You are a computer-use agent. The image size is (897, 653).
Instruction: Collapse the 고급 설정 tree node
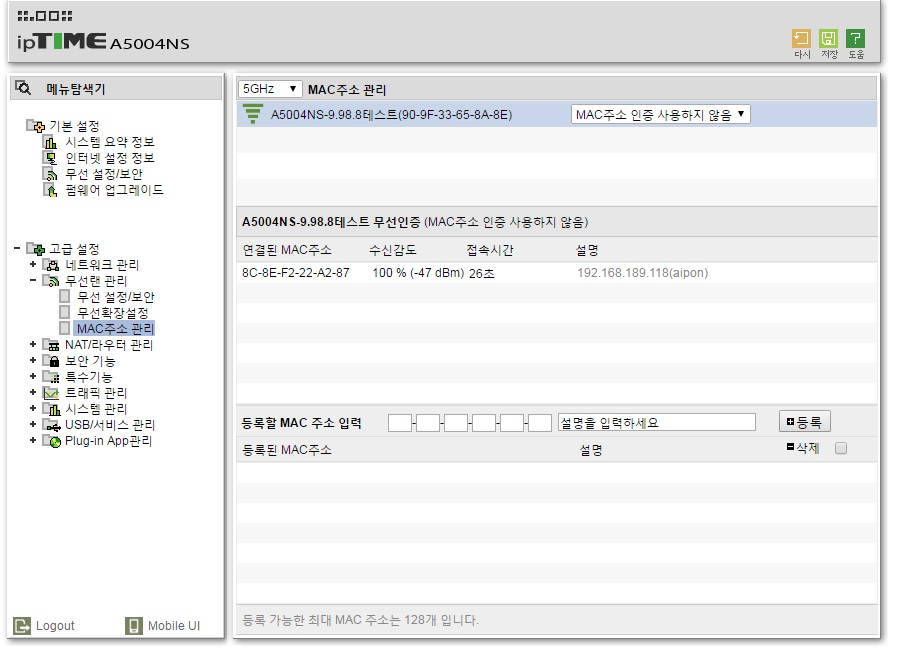(17, 248)
